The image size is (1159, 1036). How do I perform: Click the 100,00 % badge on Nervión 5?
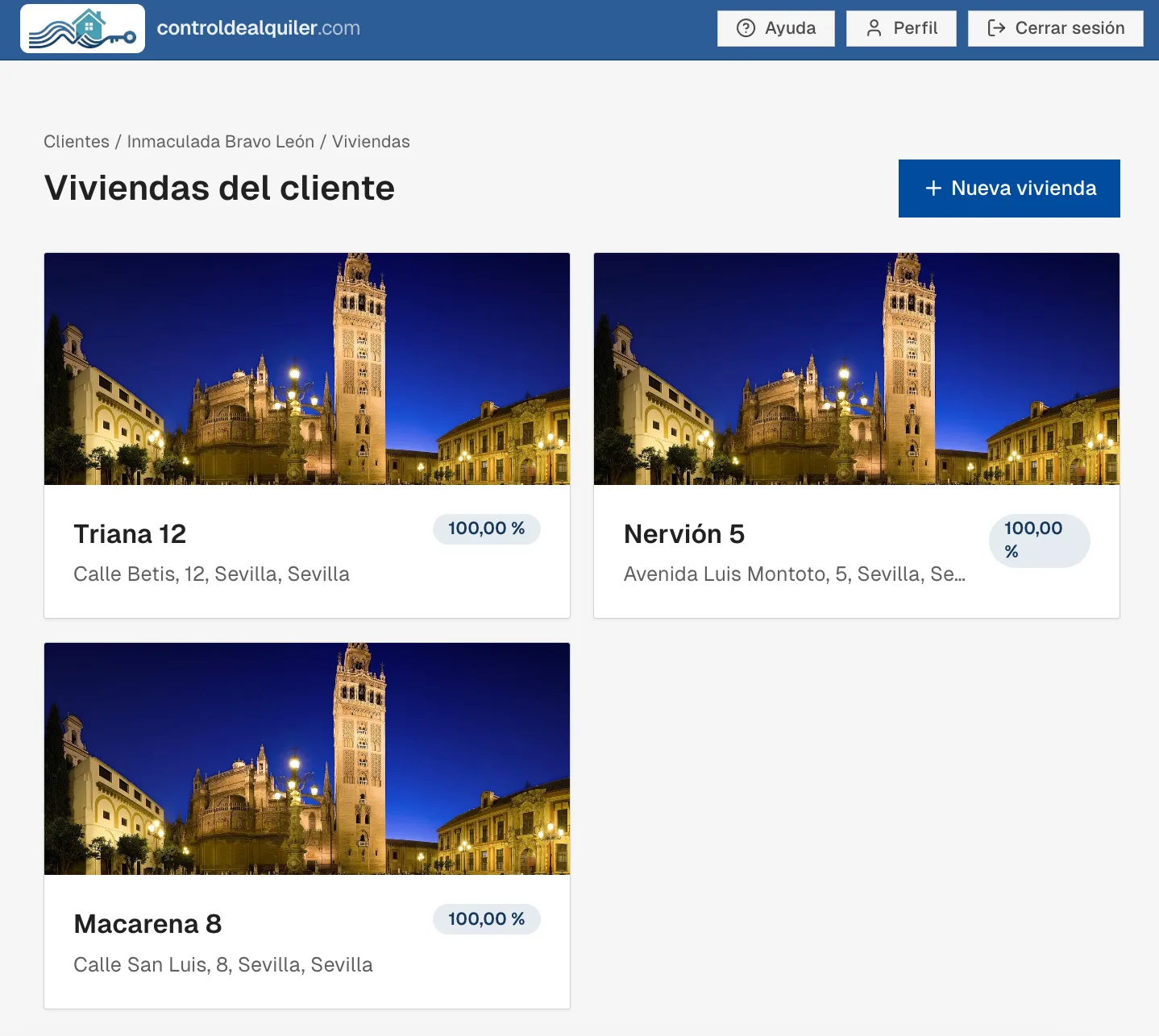1040,541
